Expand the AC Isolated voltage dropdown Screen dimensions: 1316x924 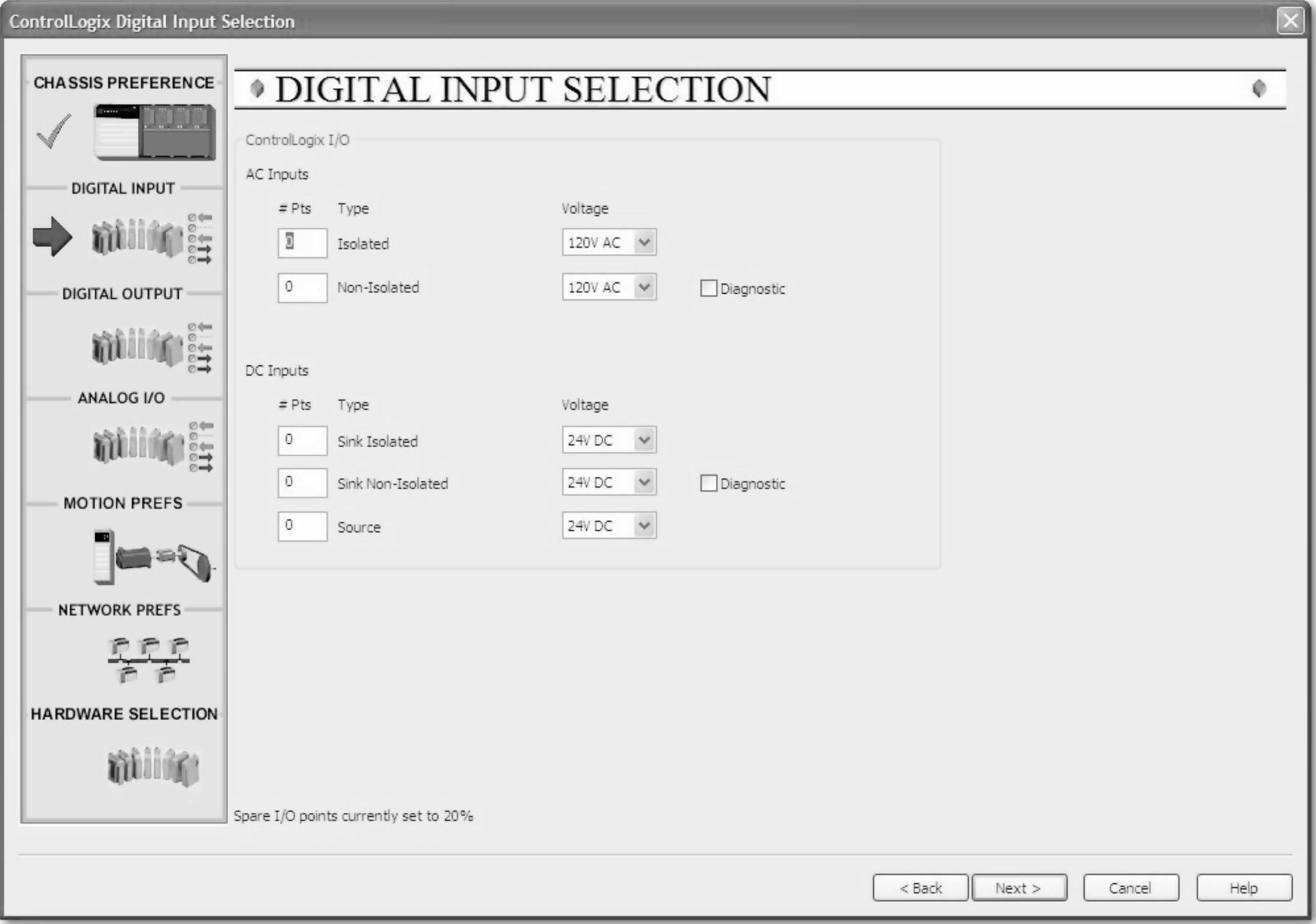[644, 243]
